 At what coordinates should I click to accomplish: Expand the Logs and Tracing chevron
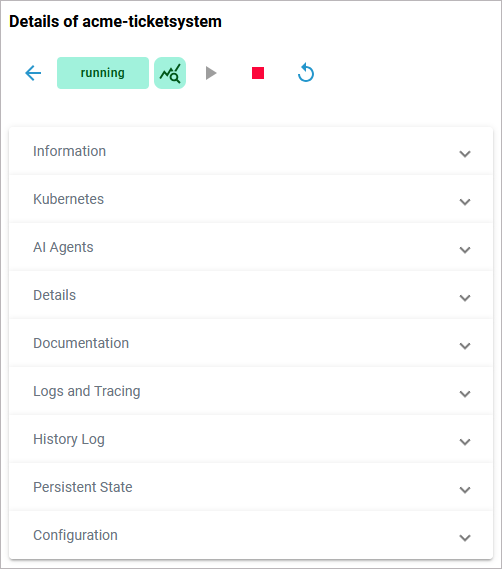click(x=465, y=394)
